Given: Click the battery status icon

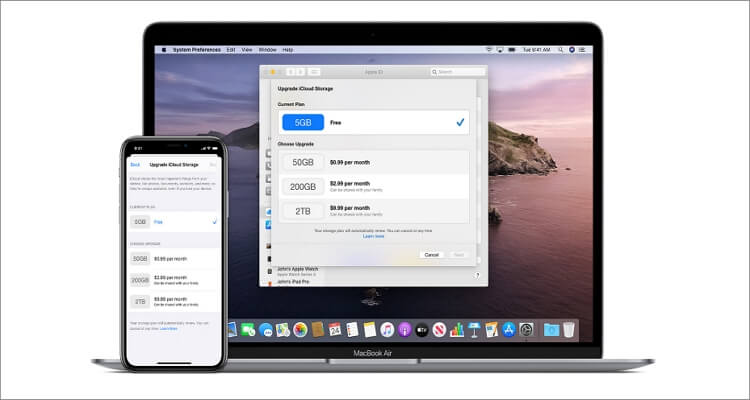Looking at the screenshot, I should point(512,50).
